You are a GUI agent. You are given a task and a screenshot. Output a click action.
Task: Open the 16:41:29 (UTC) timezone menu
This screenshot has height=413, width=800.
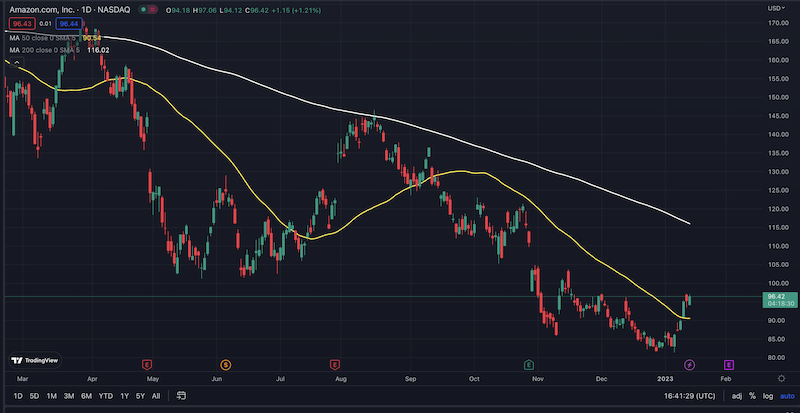(x=689, y=396)
